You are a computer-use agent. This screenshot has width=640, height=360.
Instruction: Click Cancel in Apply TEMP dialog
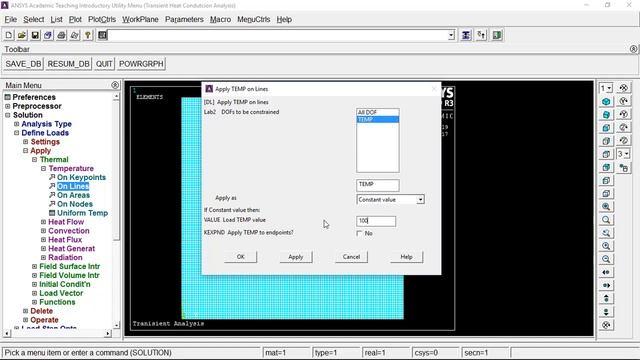pos(351,257)
